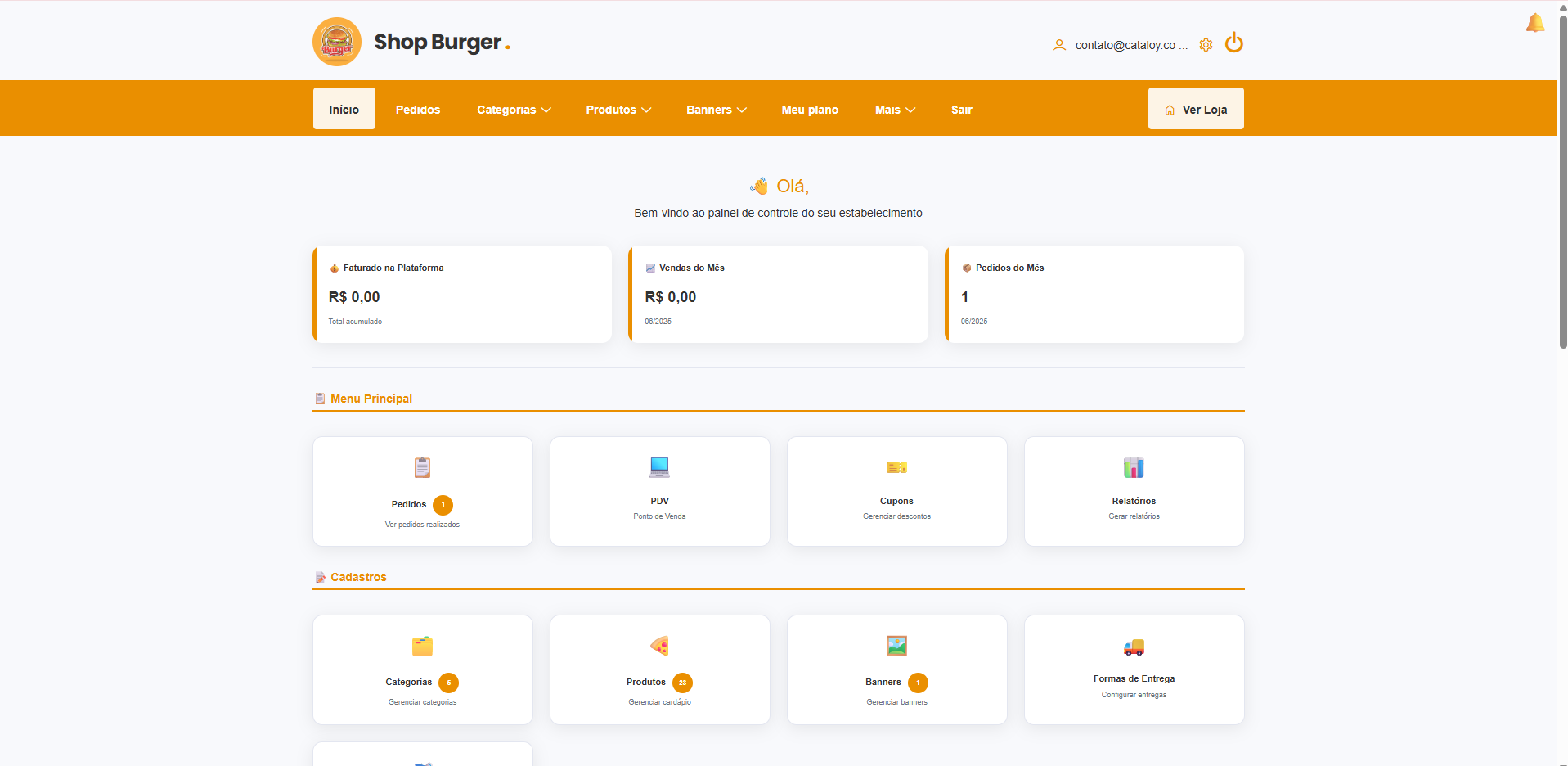Open the Relatórios card label
This screenshot has width=1568, height=766.
pyautogui.click(x=1134, y=501)
